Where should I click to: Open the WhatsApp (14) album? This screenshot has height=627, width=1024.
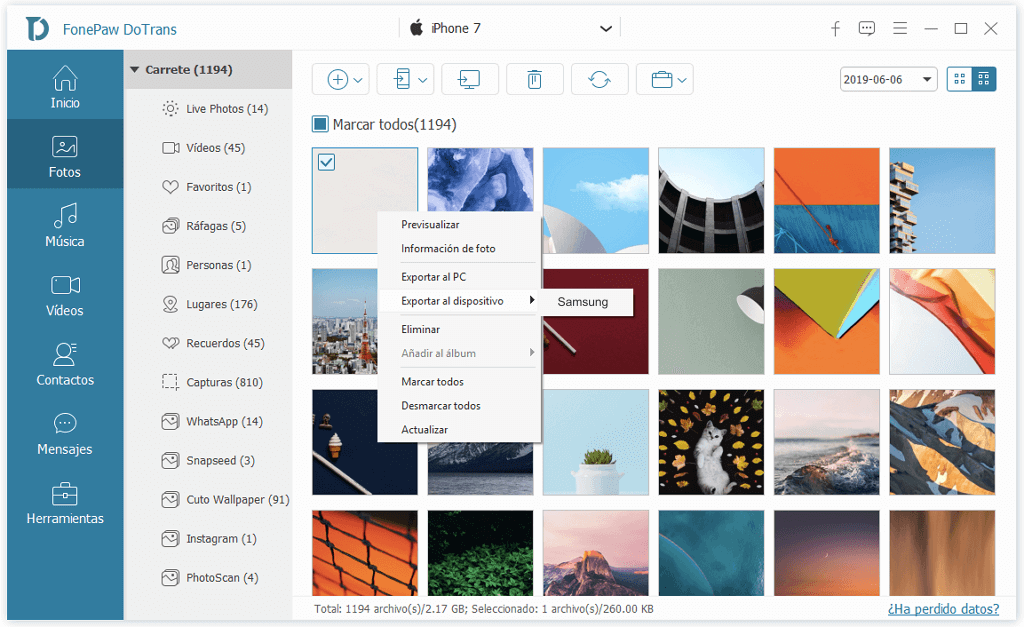[224, 422]
